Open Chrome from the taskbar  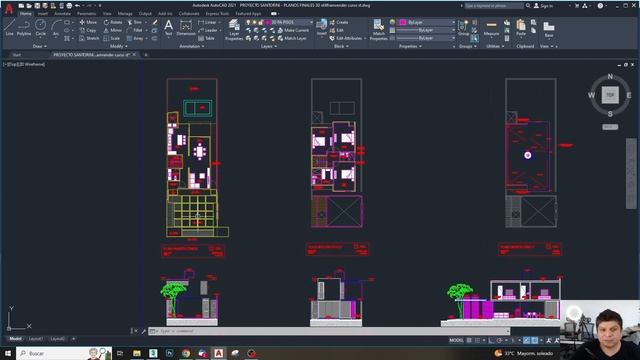pos(186,353)
